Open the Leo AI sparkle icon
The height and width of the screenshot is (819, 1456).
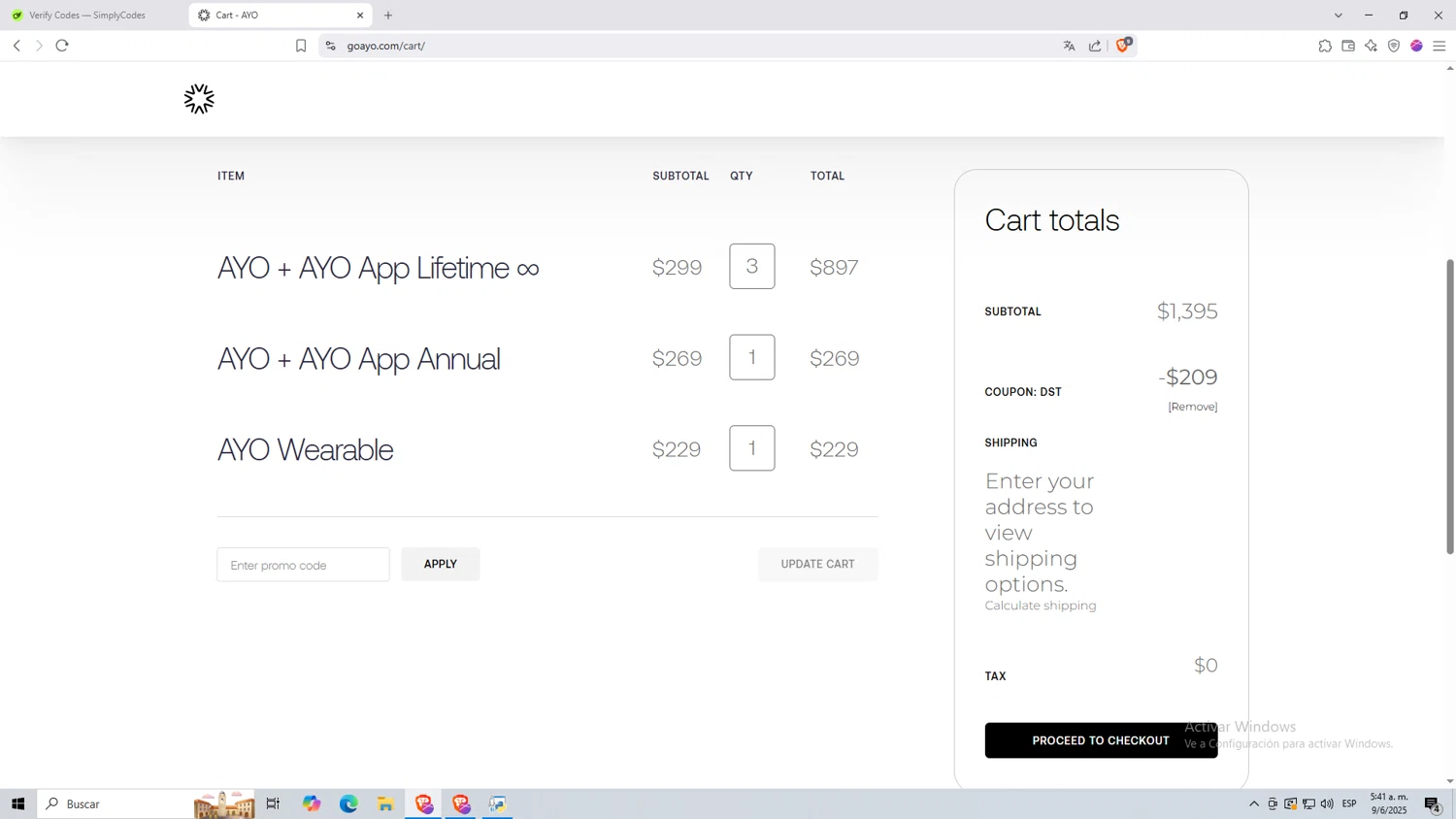coord(1371,46)
